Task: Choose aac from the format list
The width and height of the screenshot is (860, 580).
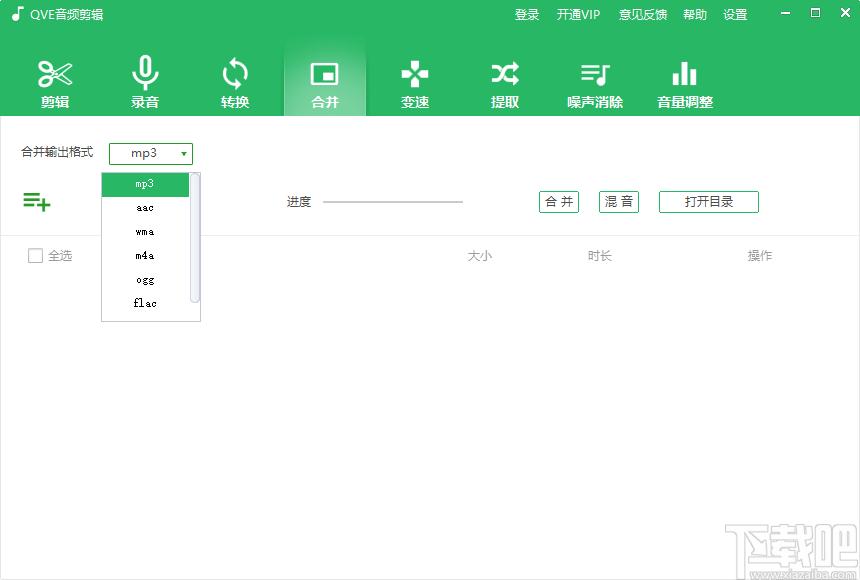Action: [x=145, y=208]
